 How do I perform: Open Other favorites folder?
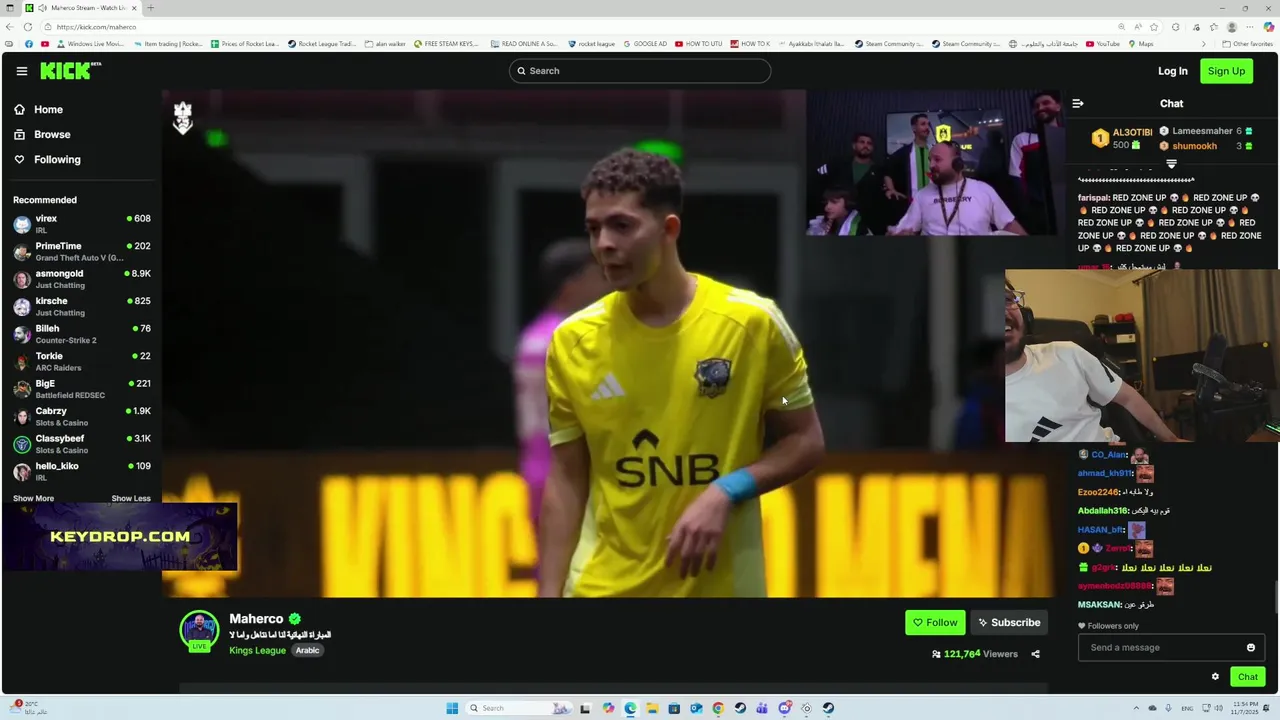(x=1248, y=44)
